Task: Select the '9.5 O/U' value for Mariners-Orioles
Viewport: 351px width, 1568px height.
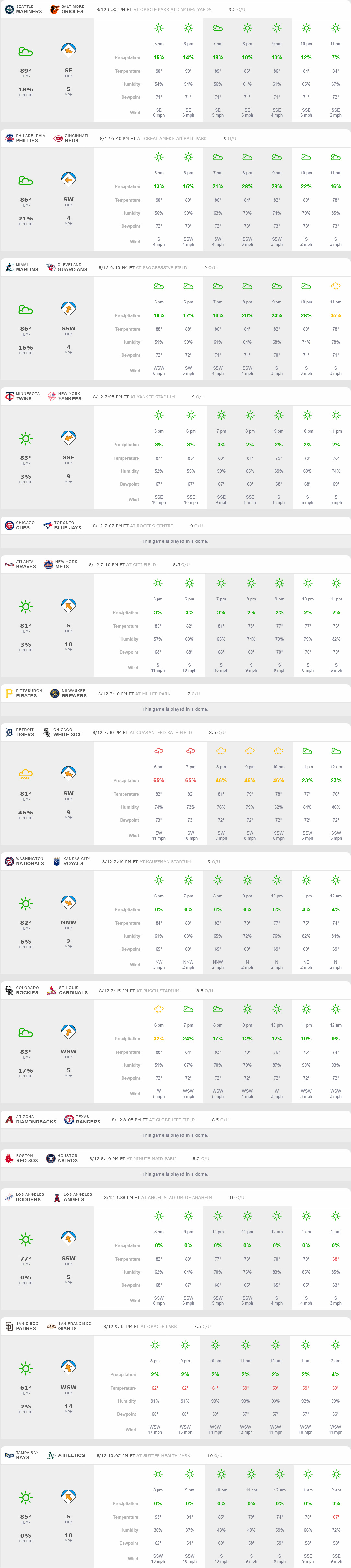Action: (x=237, y=10)
